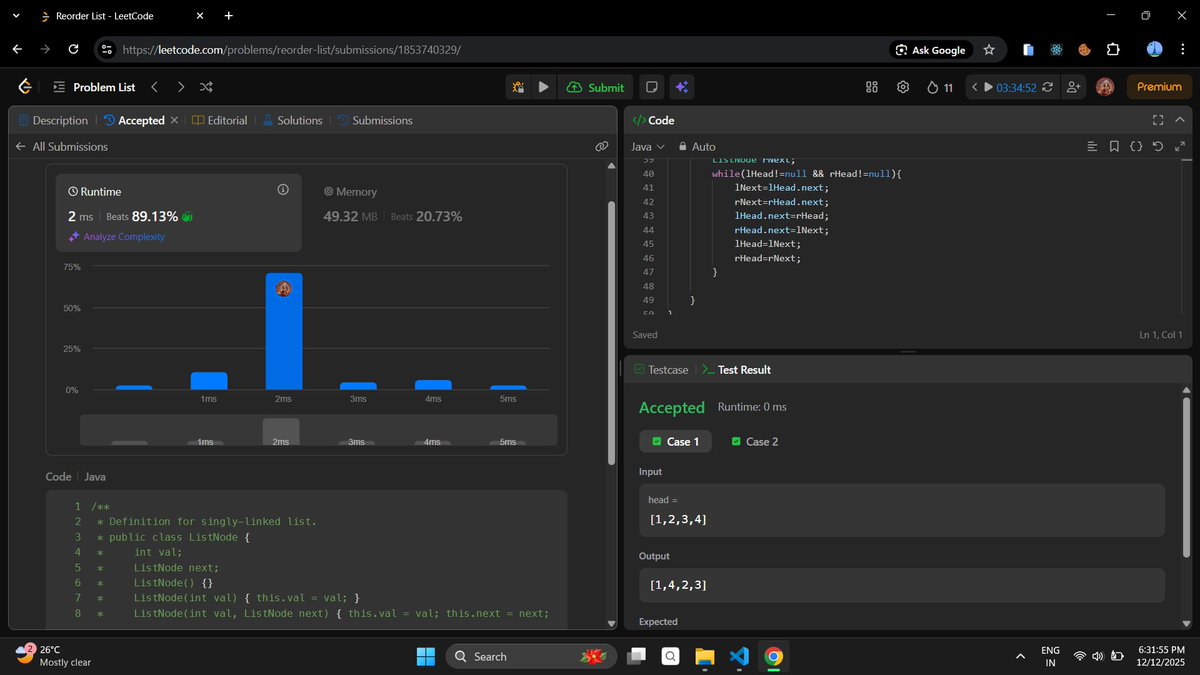This screenshot has height=675, width=1200.
Task: Open the Windows Start menu
Action: [x=425, y=656]
